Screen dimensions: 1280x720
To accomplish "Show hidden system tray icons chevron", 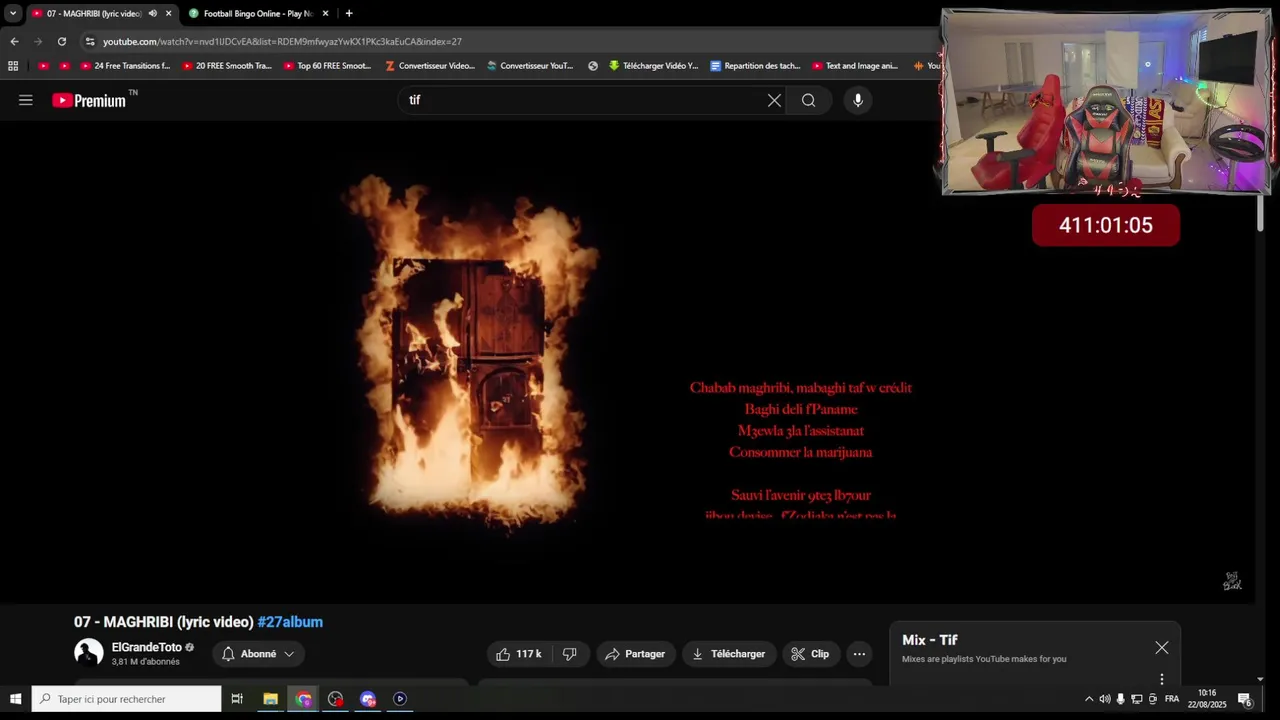I will click(x=1089, y=699).
